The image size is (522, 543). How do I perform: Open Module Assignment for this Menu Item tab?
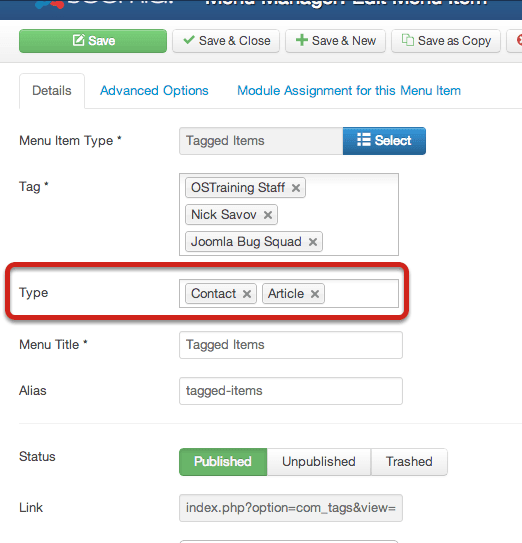point(349,91)
